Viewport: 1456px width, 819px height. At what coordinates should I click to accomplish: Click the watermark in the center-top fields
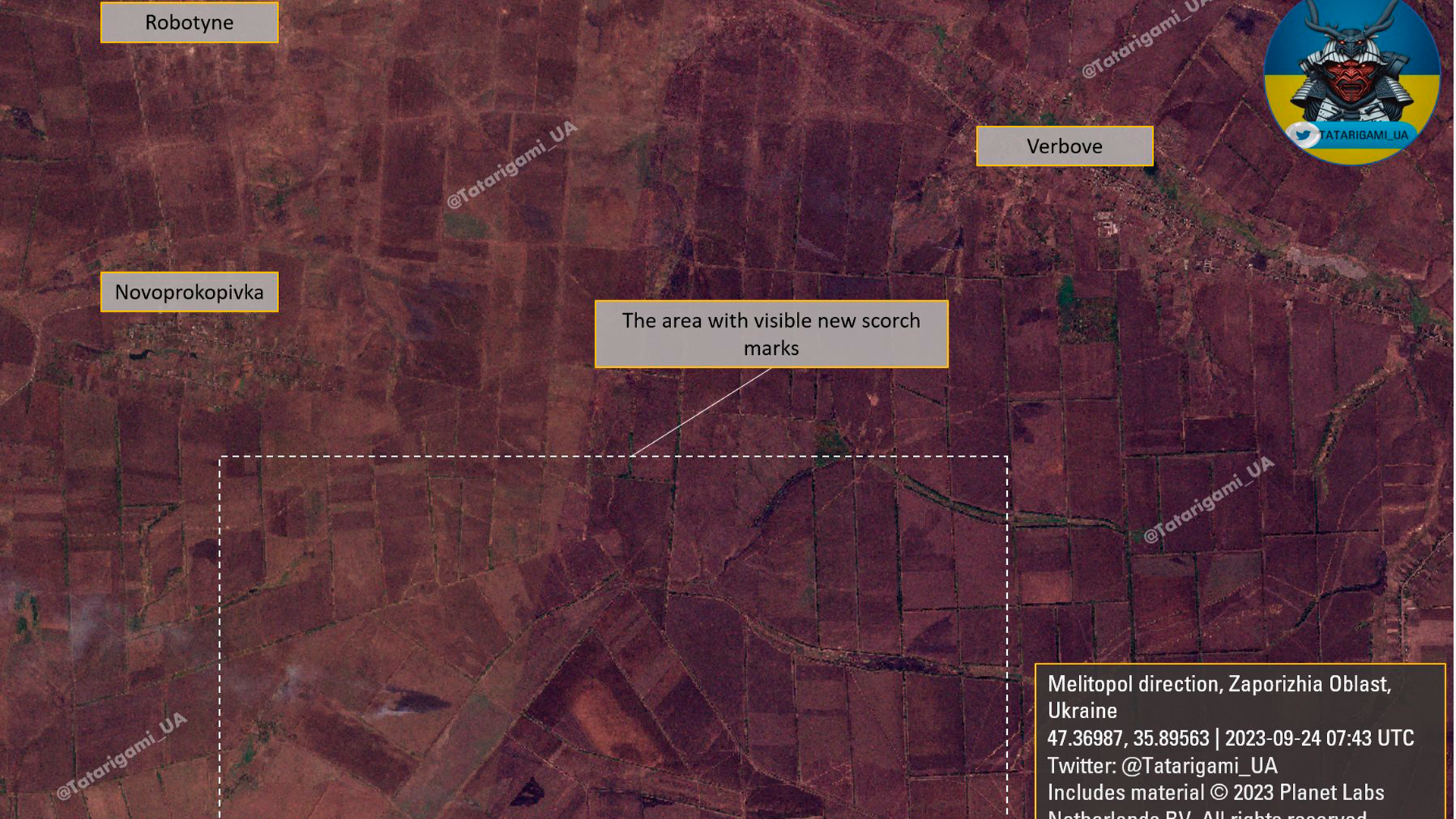tap(512, 165)
